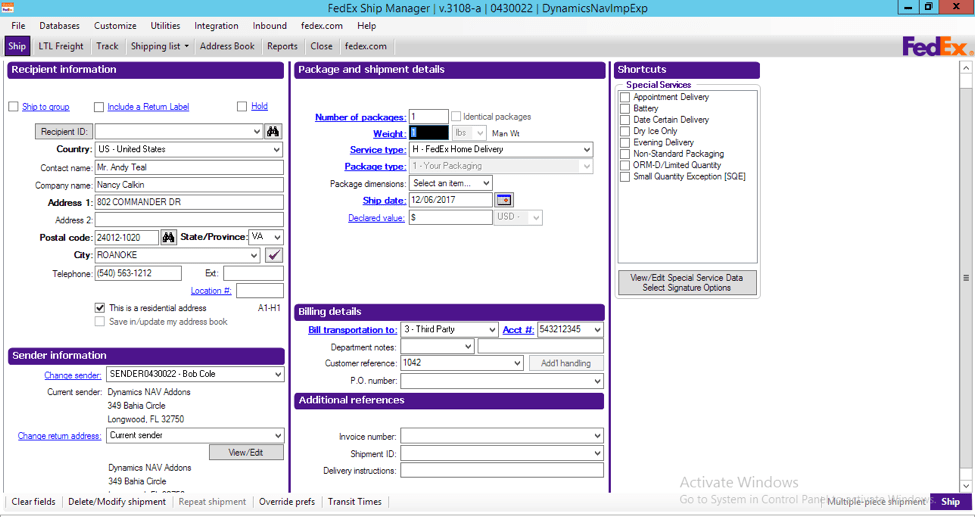Open the ship date calendar icon

504,200
